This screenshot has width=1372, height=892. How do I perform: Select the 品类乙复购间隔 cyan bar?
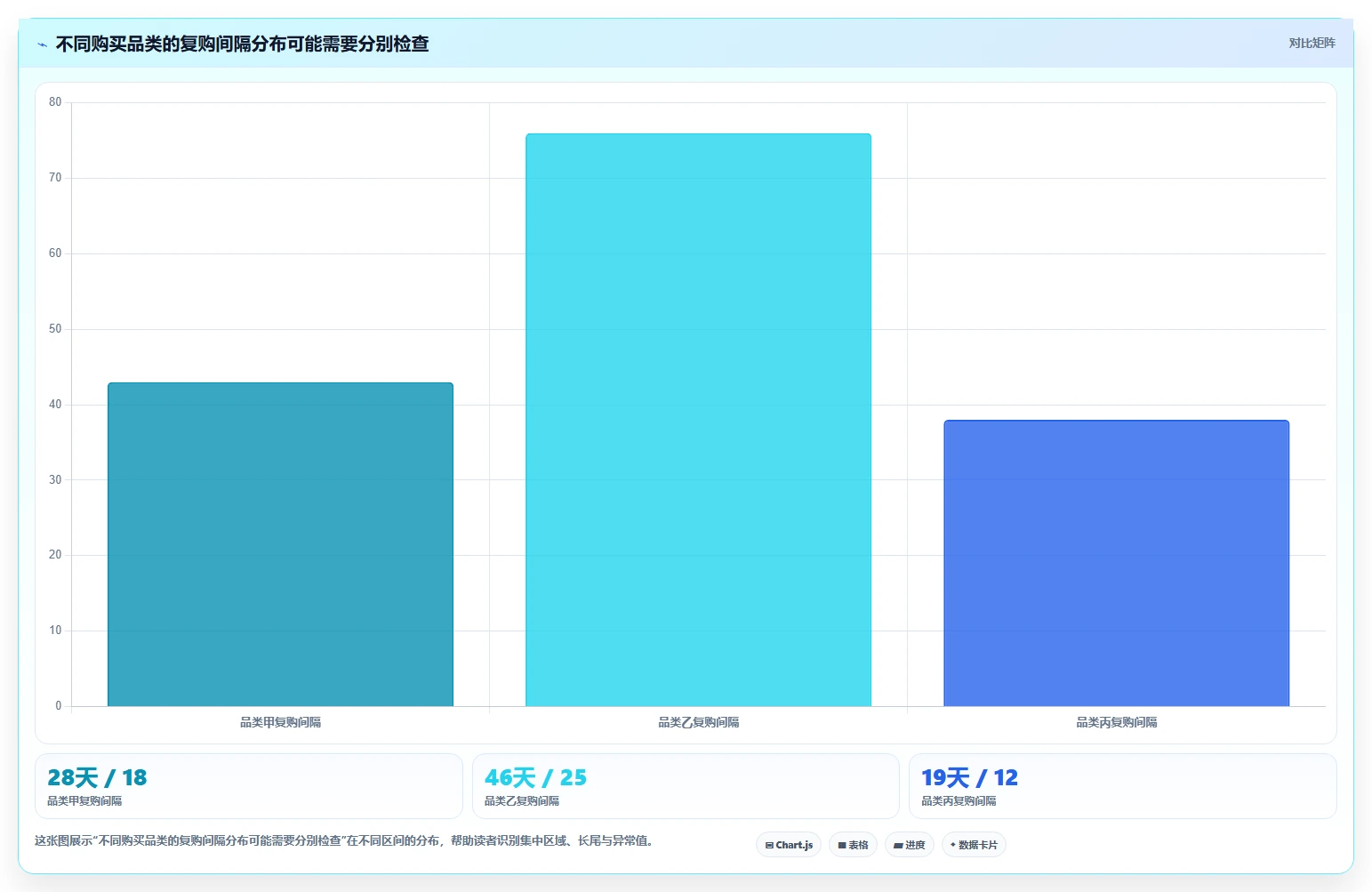pyautogui.click(x=698, y=420)
